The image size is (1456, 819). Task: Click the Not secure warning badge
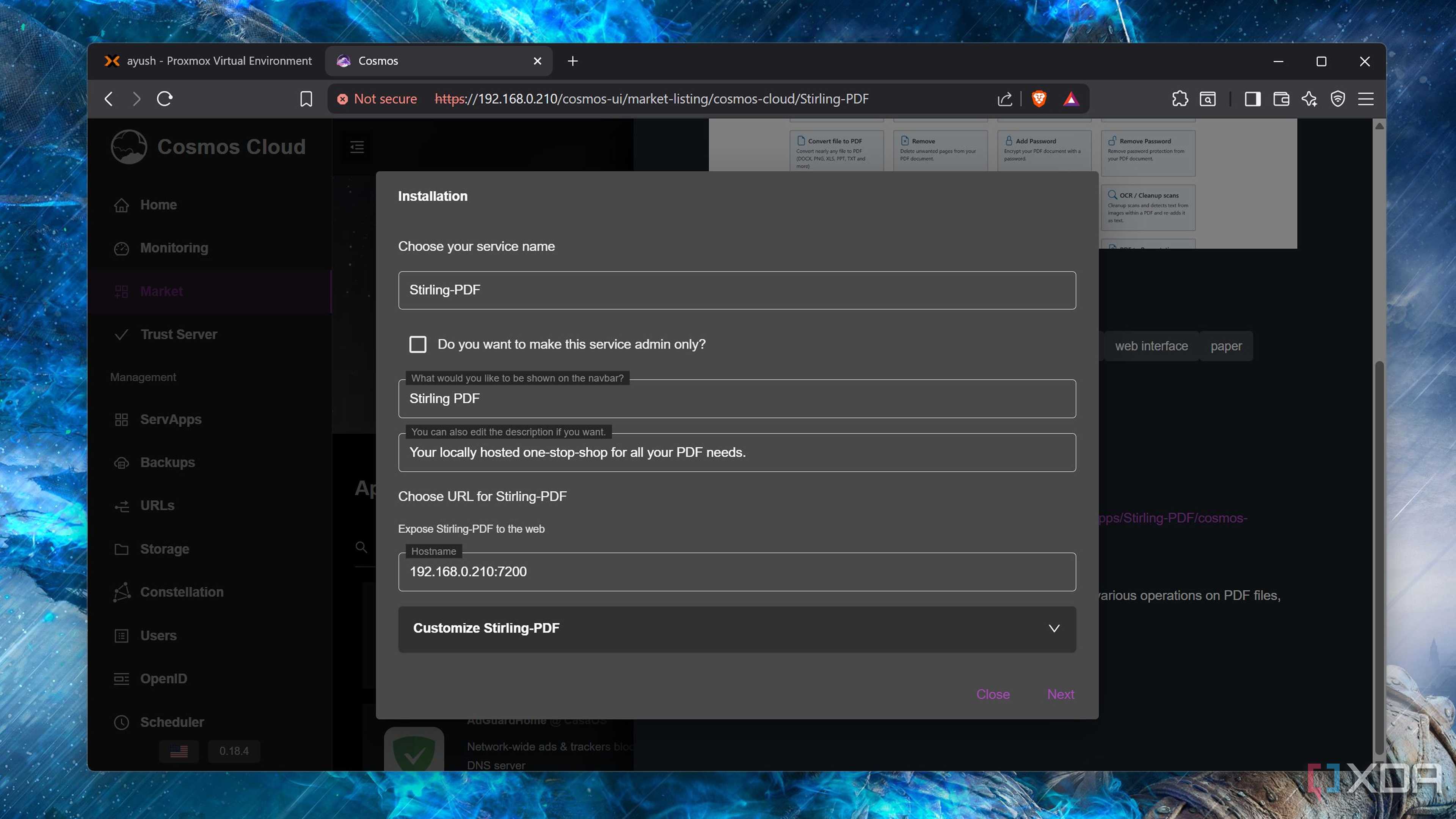coord(377,99)
